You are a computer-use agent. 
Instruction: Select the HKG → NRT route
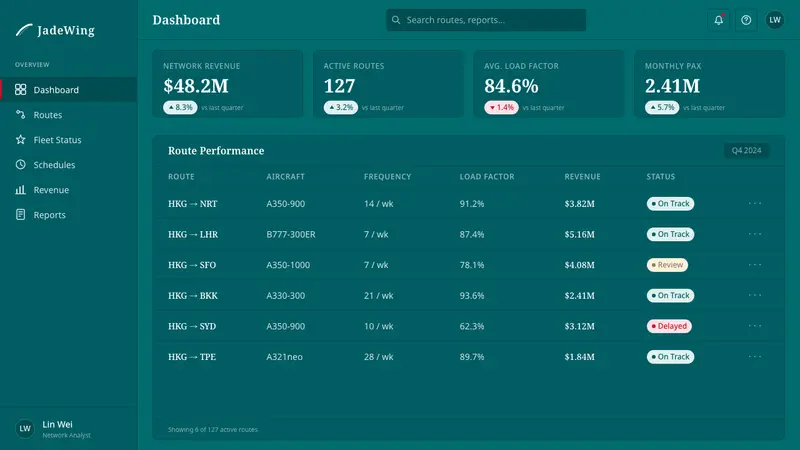pyautogui.click(x=192, y=204)
